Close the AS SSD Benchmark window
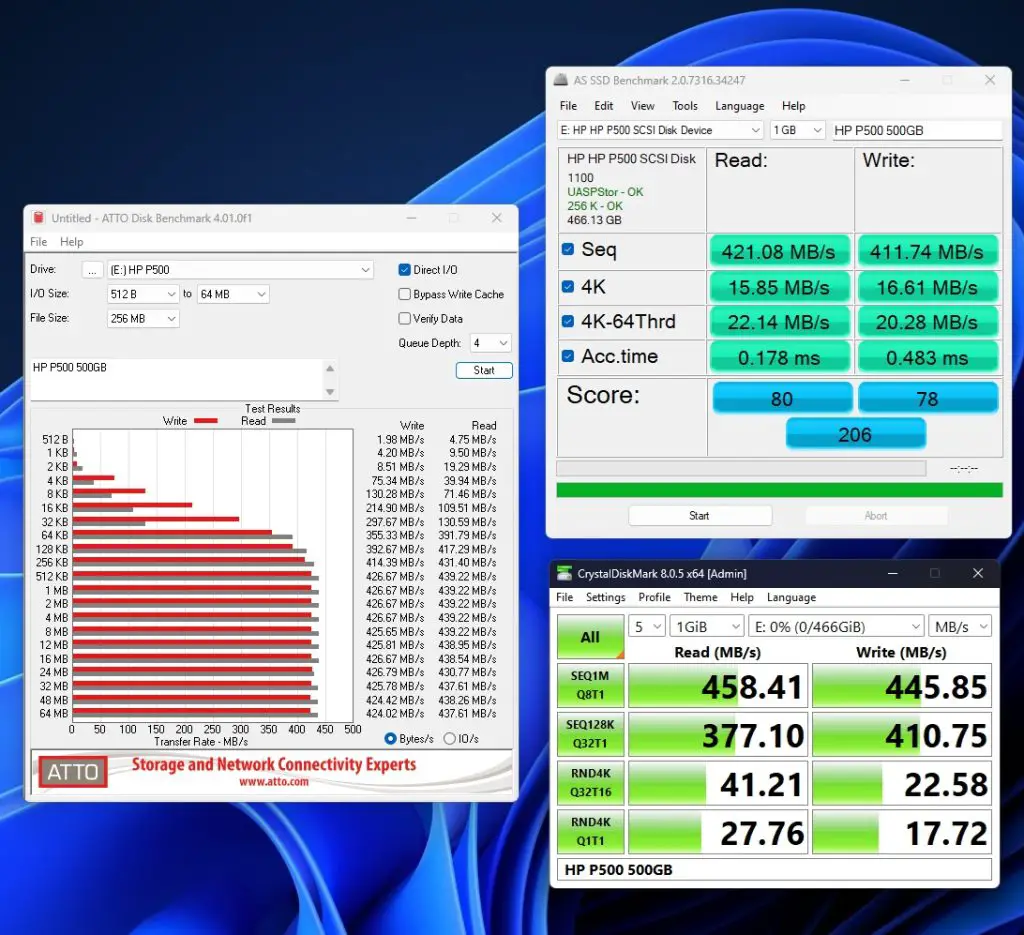 click(990, 80)
